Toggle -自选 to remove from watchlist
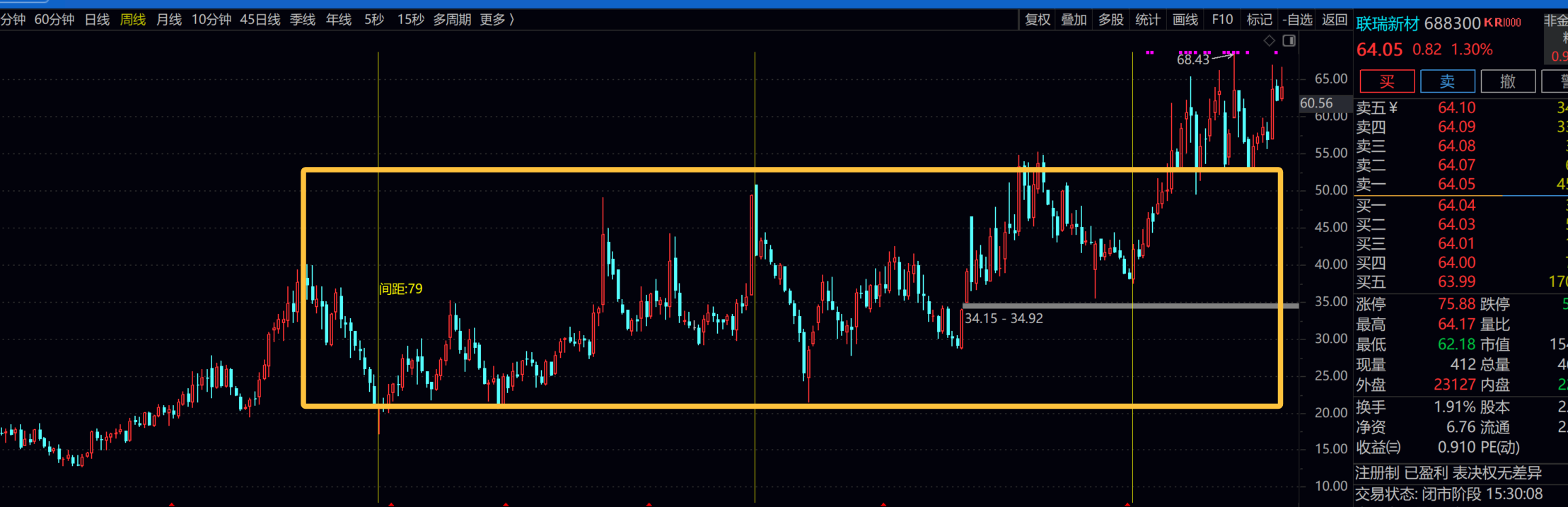This screenshot has height=507, width=1568. coord(1298,20)
